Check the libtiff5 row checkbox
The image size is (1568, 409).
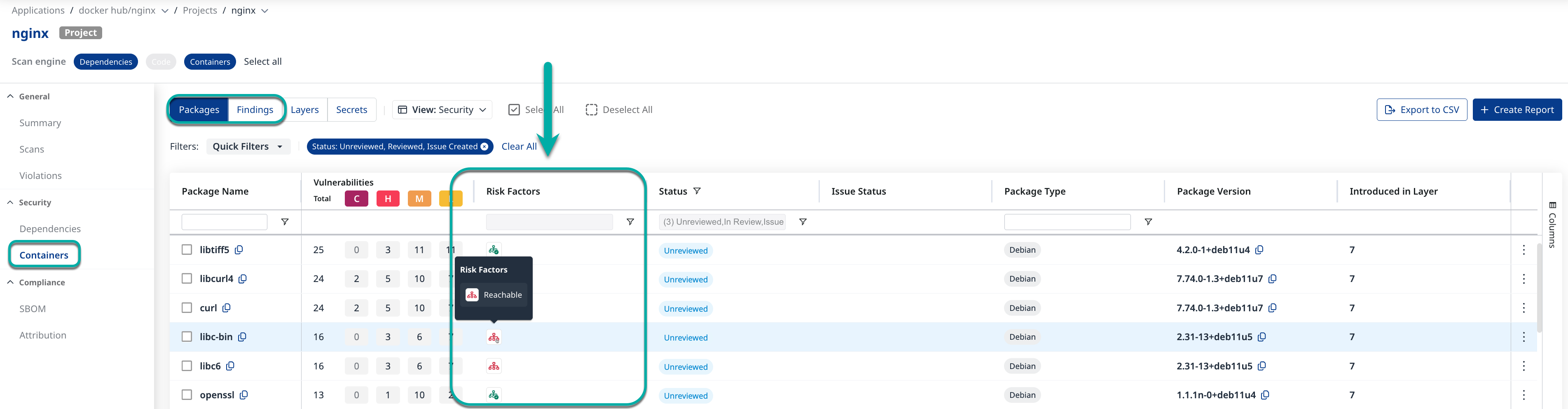pos(187,250)
